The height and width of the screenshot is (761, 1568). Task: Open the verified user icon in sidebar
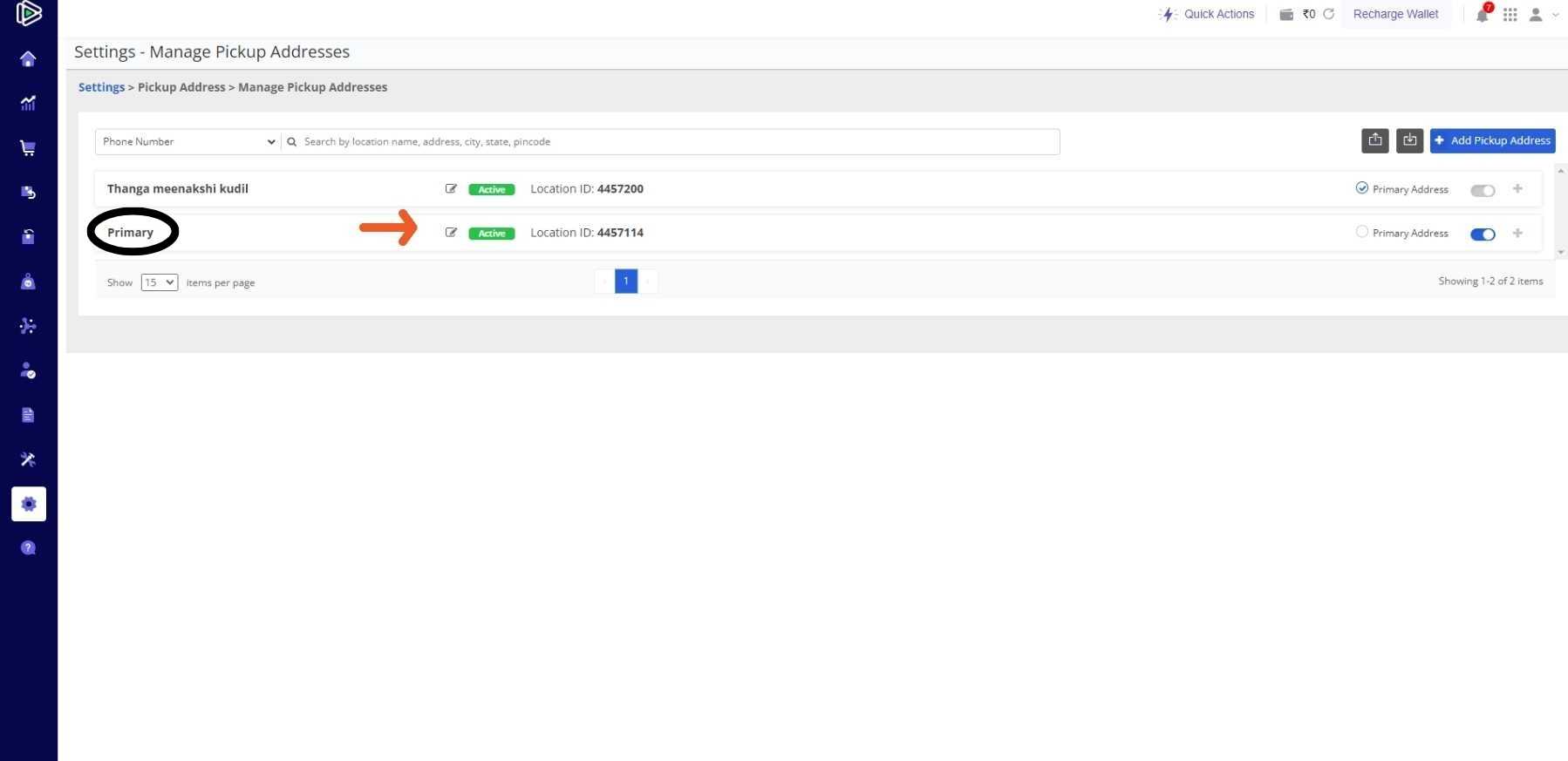pyautogui.click(x=28, y=370)
